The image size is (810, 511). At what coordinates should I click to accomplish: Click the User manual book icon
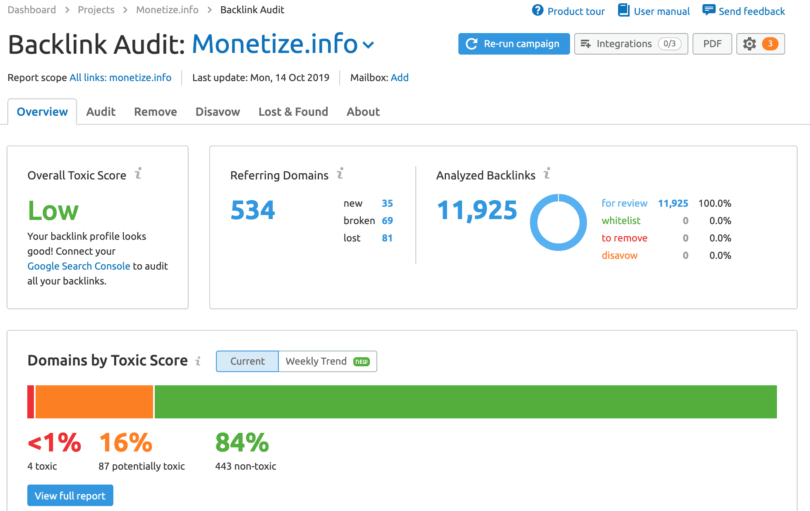(x=624, y=10)
